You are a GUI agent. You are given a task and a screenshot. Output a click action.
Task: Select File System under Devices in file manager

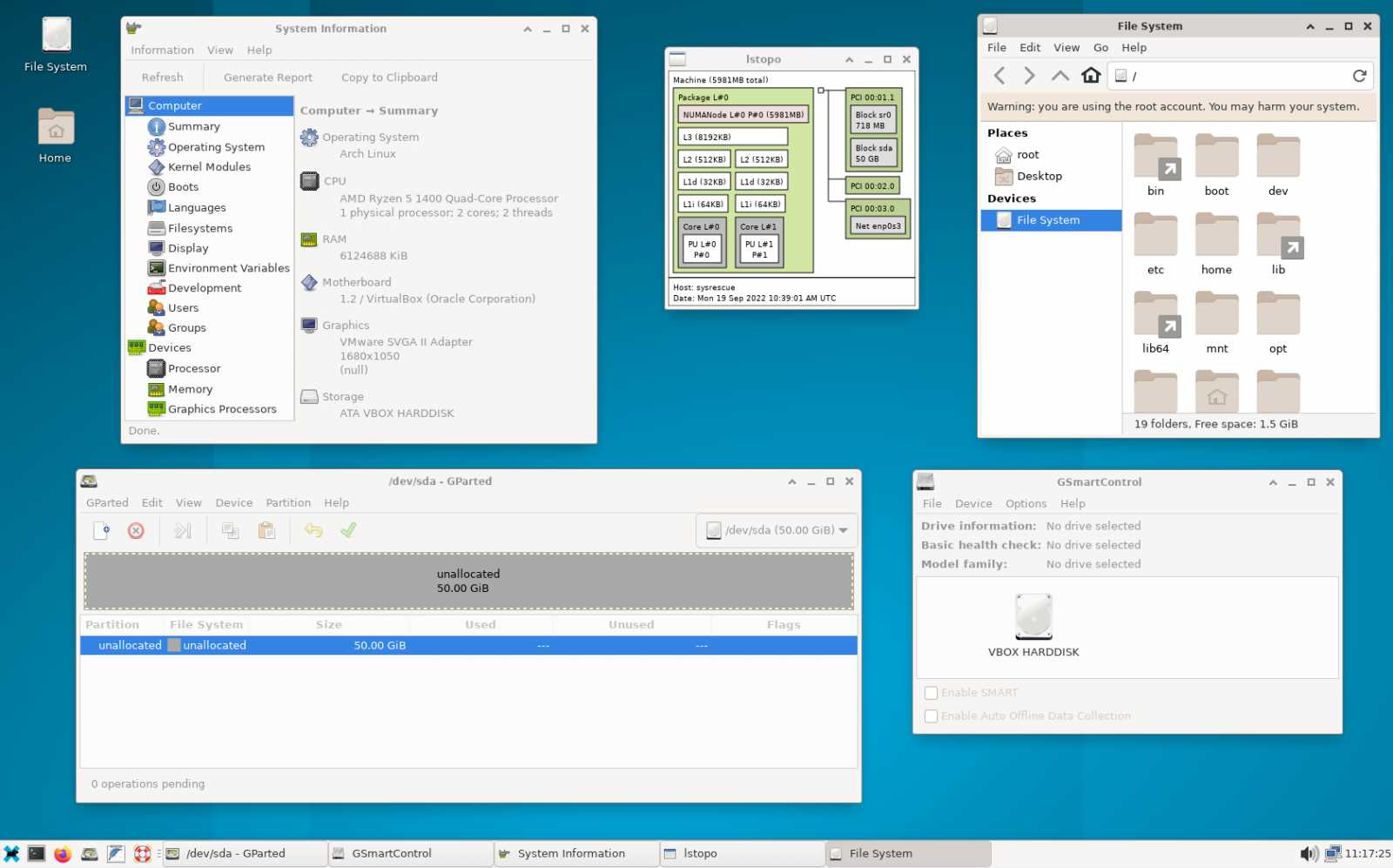[x=1051, y=220]
